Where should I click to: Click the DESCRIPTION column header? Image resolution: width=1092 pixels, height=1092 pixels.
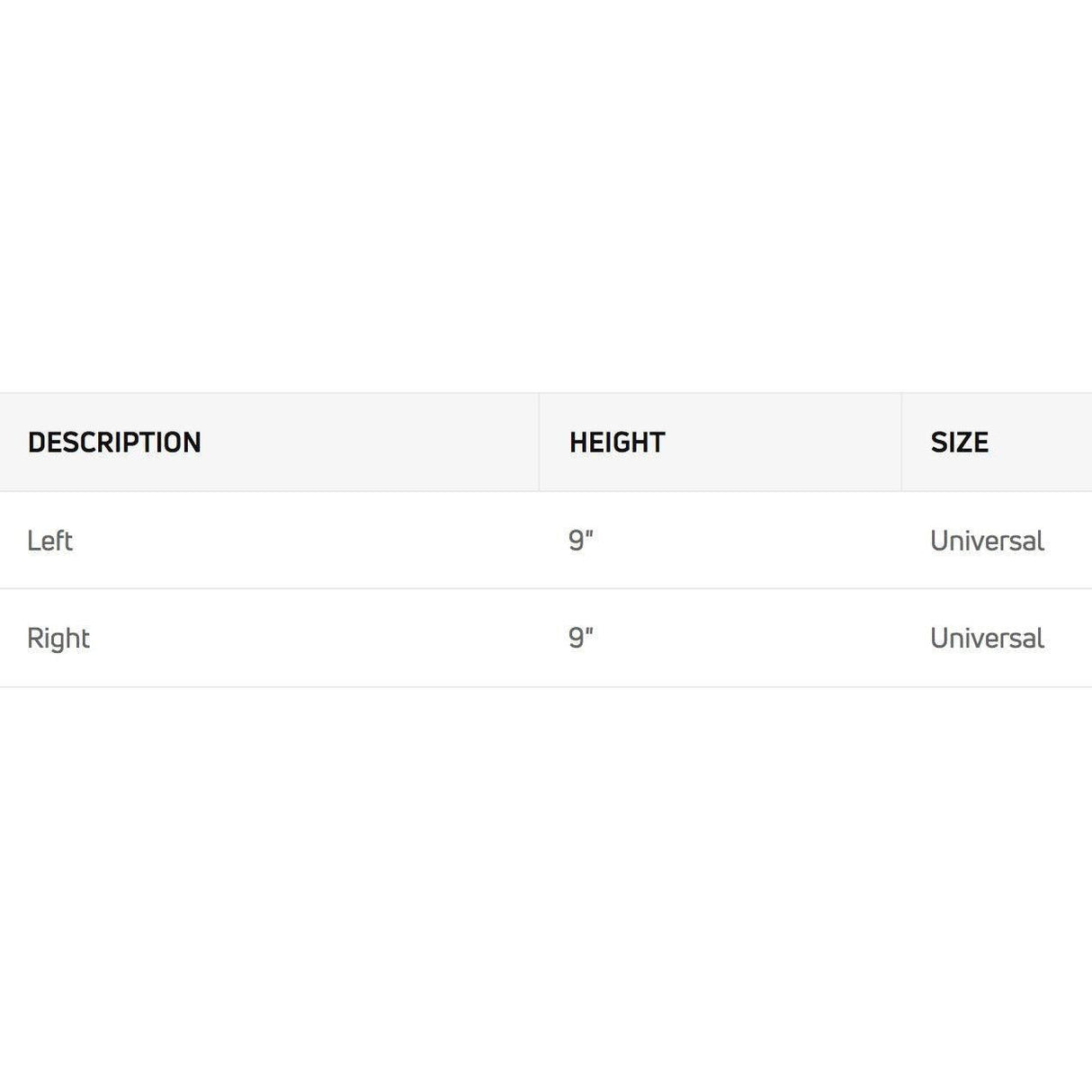(114, 443)
